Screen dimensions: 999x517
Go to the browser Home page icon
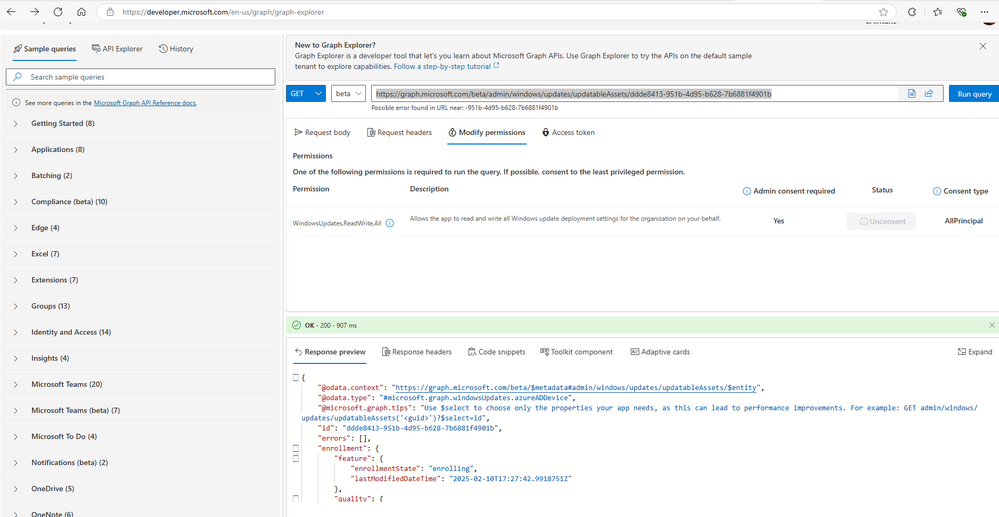pyautogui.click(x=81, y=11)
